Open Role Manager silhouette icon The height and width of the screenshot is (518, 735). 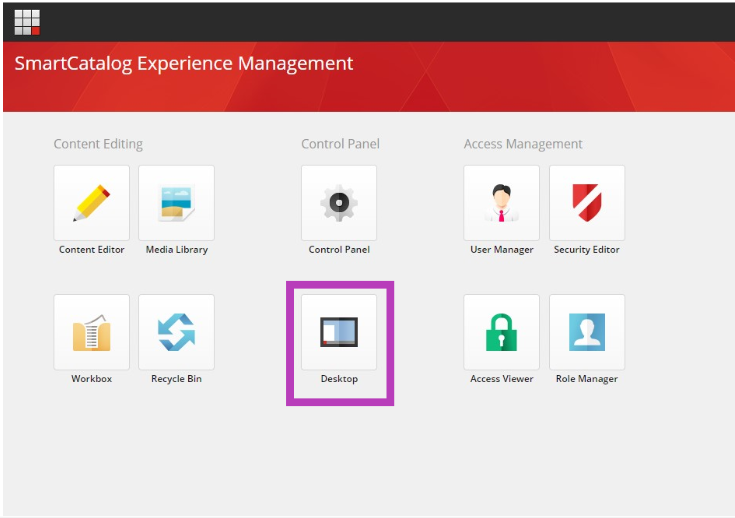(x=587, y=332)
